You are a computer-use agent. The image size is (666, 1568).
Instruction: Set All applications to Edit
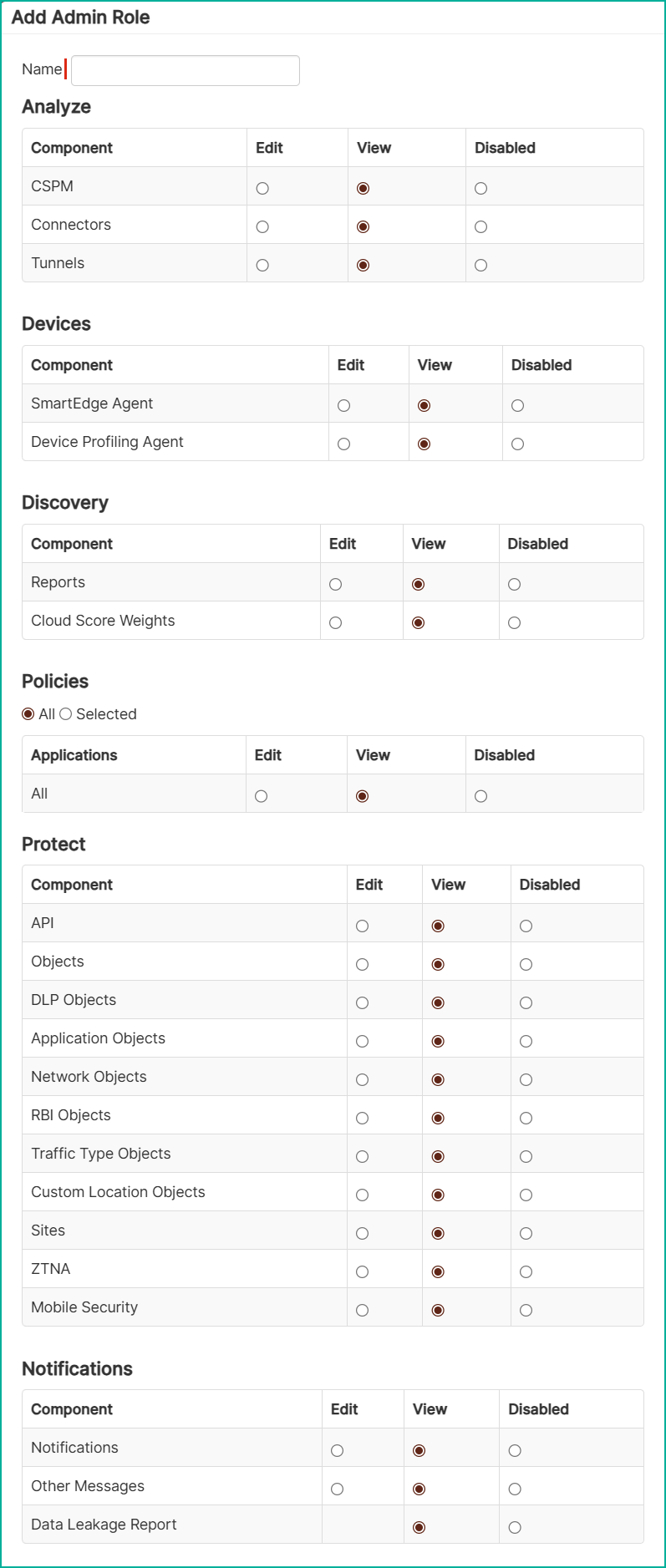coord(261,797)
